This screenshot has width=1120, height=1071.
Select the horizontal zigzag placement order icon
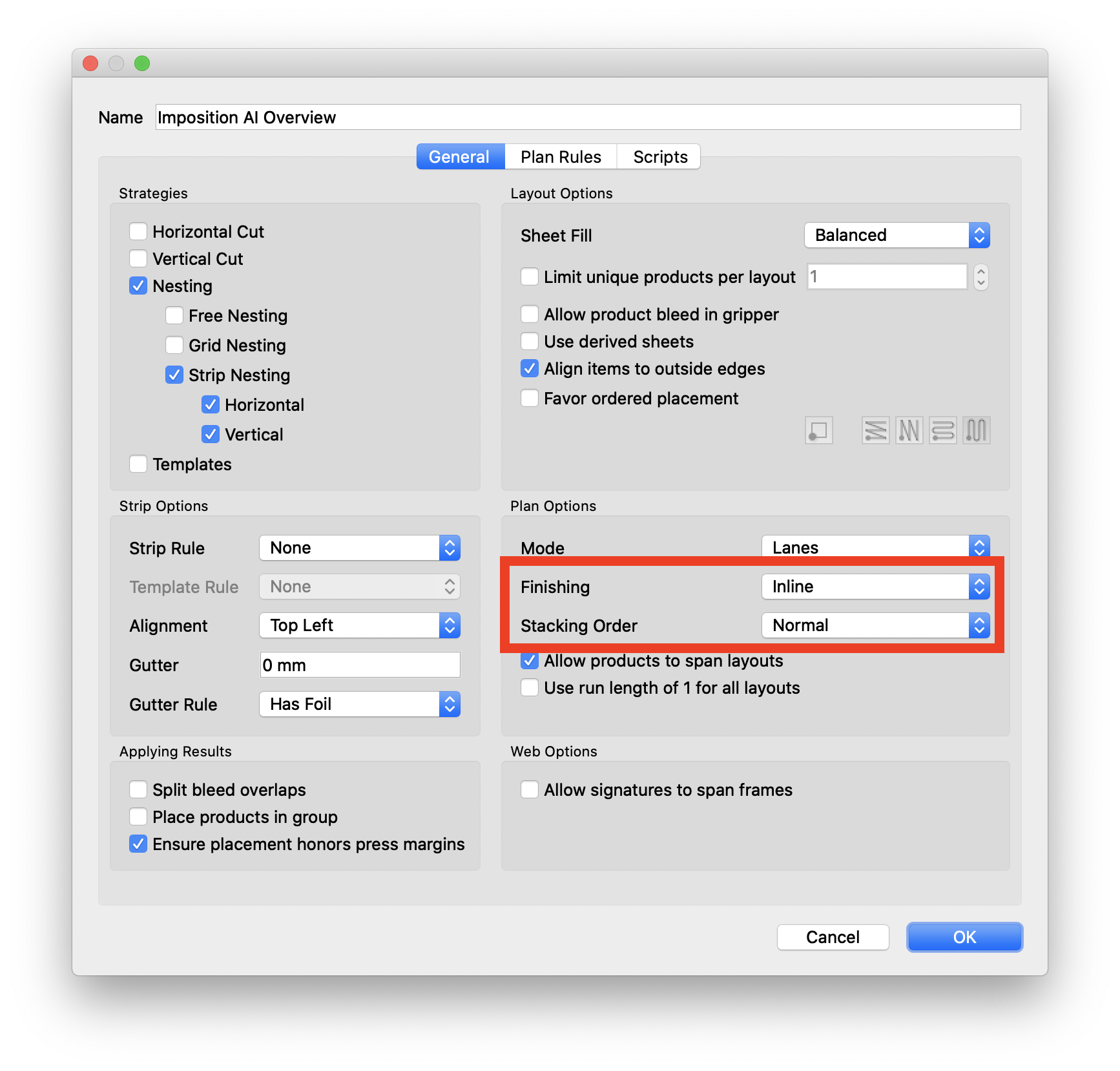pyautogui.click(x=875, y=430)
